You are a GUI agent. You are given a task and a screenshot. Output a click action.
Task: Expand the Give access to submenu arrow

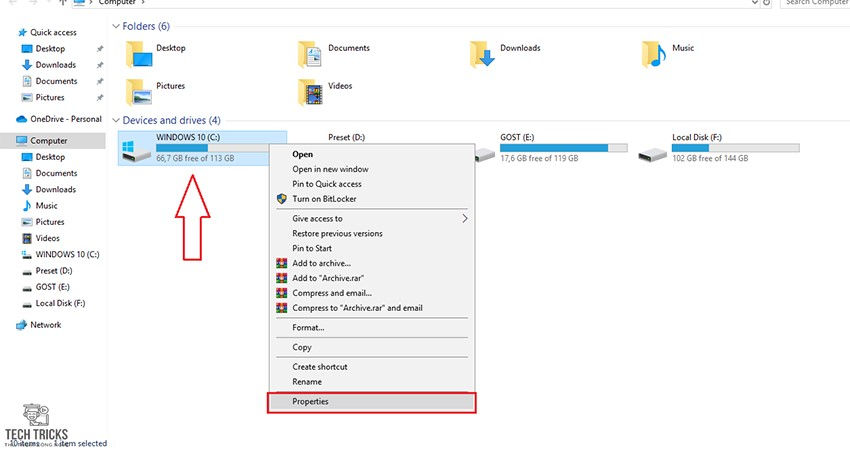coord(465,218)
